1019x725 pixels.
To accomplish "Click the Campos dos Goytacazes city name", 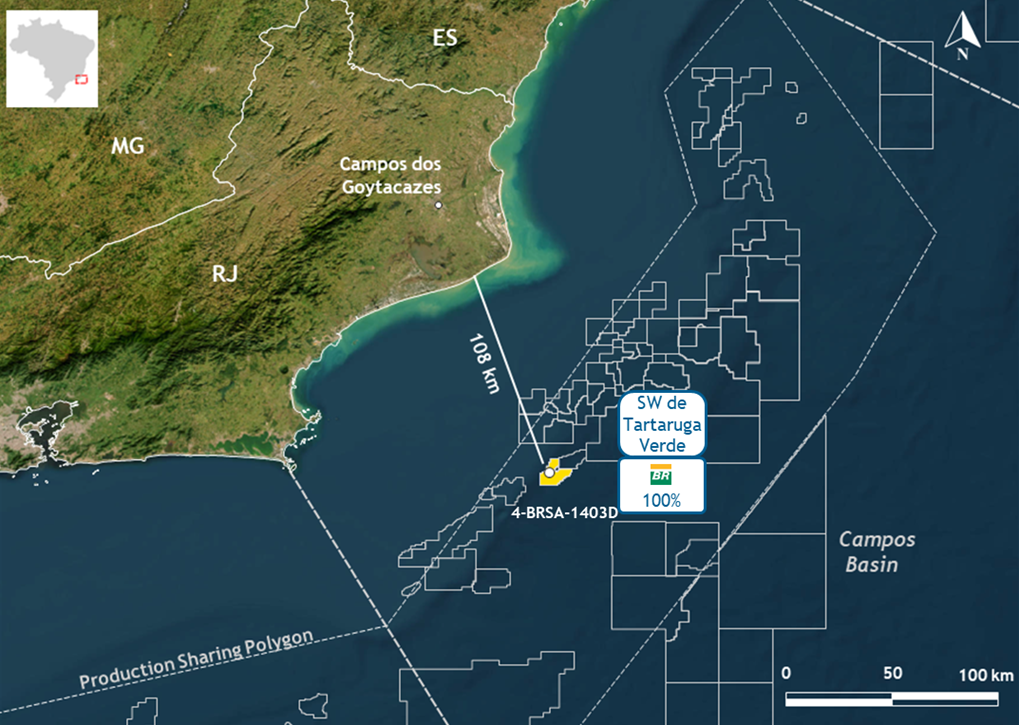I will (x=390, y=175).
